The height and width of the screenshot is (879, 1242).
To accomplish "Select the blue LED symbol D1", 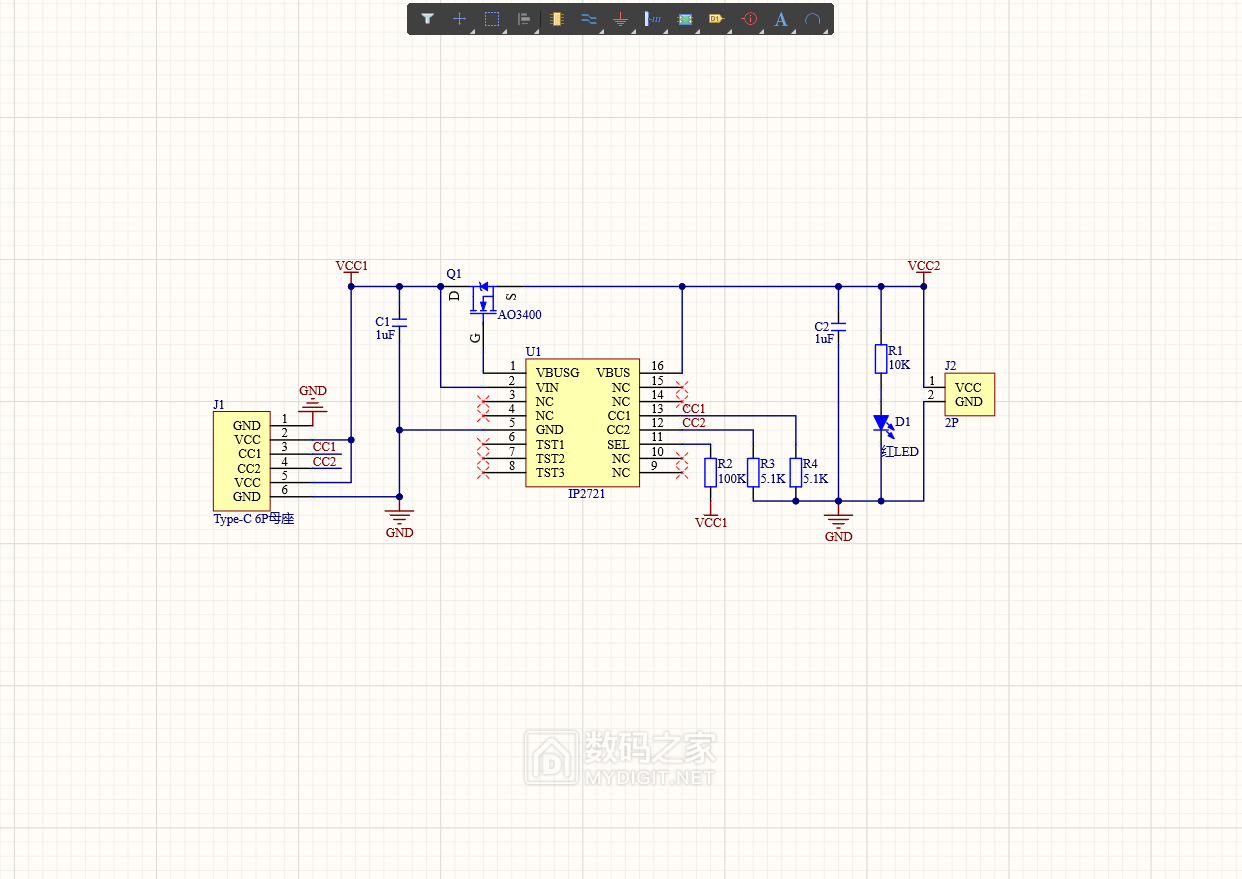I will pyautogui.click(x=881, y=424).
